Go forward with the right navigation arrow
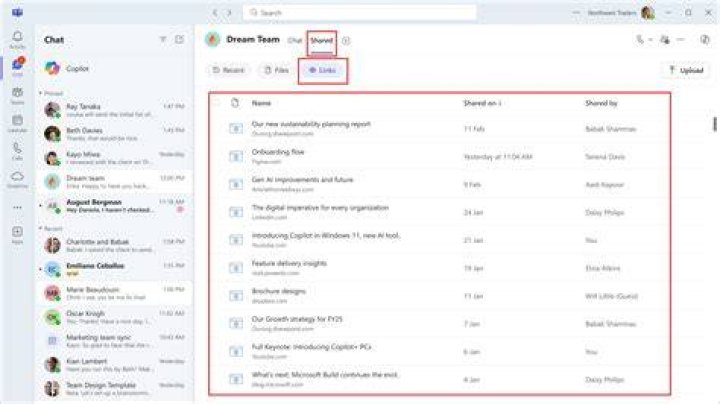720x404 pixels. 229,12
